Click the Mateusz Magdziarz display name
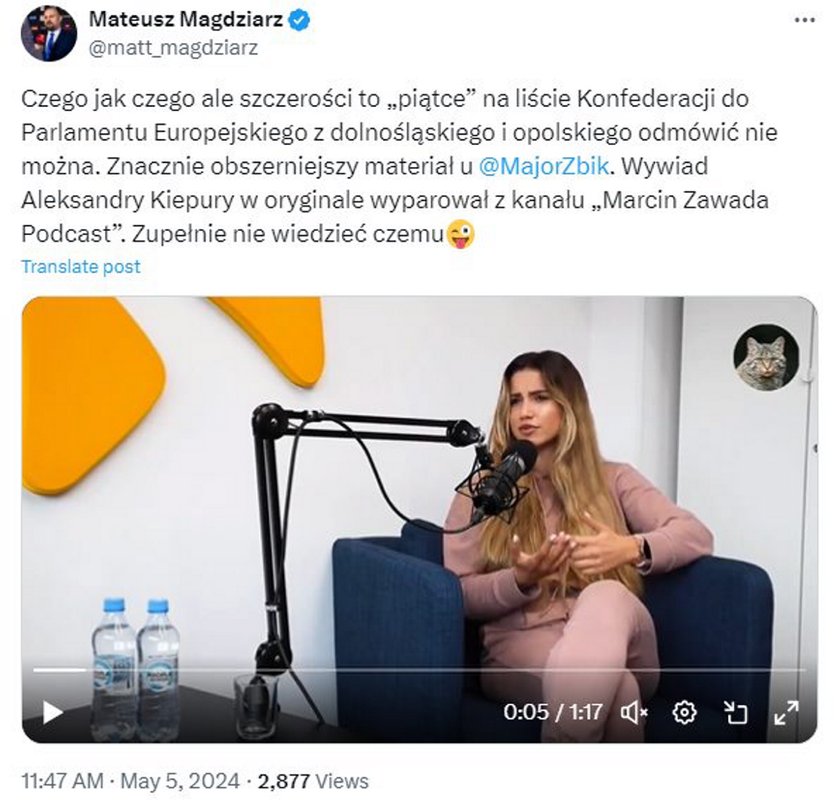The image size is (840, 804). [x=186, y=20]
